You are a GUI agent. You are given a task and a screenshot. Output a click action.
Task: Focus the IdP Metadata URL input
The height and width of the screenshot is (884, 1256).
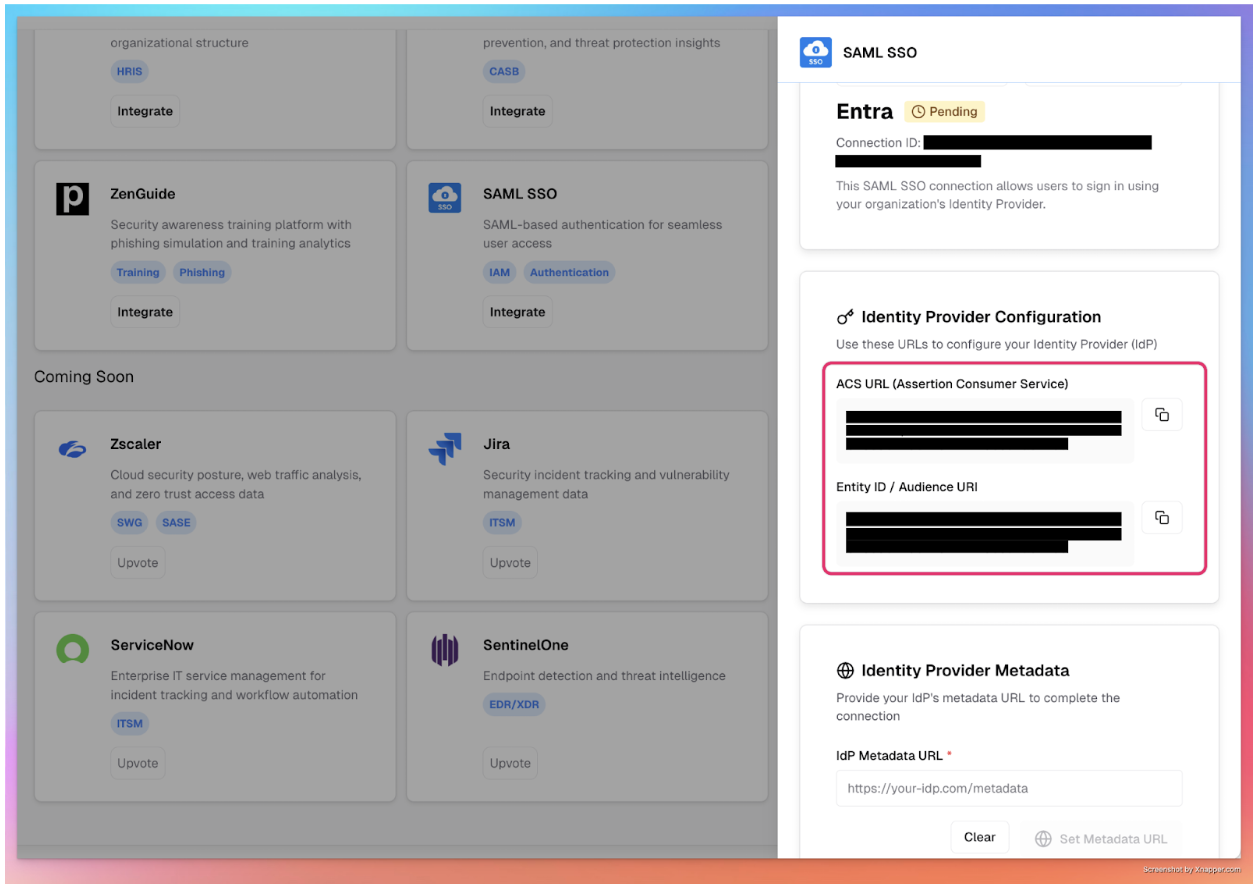coord(1009,788)
